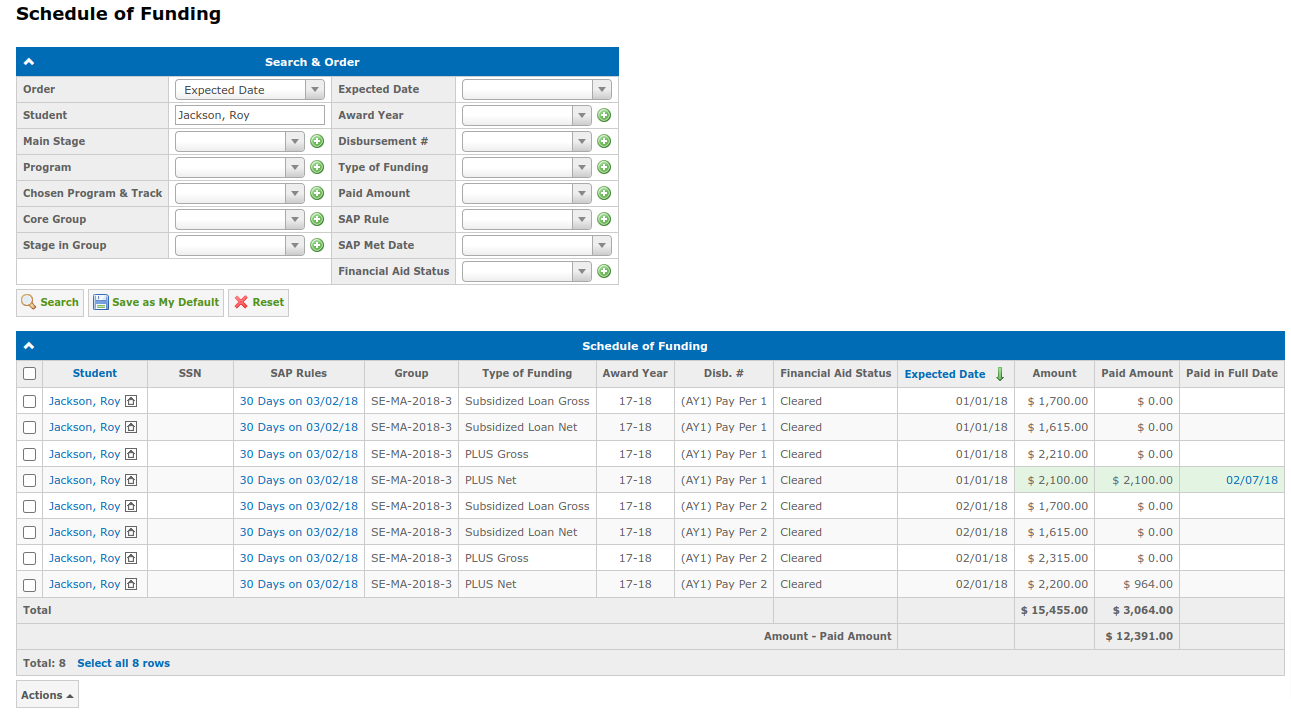Click green plus icon next to Program
The image size is (1291, 717).
[317, 167]
